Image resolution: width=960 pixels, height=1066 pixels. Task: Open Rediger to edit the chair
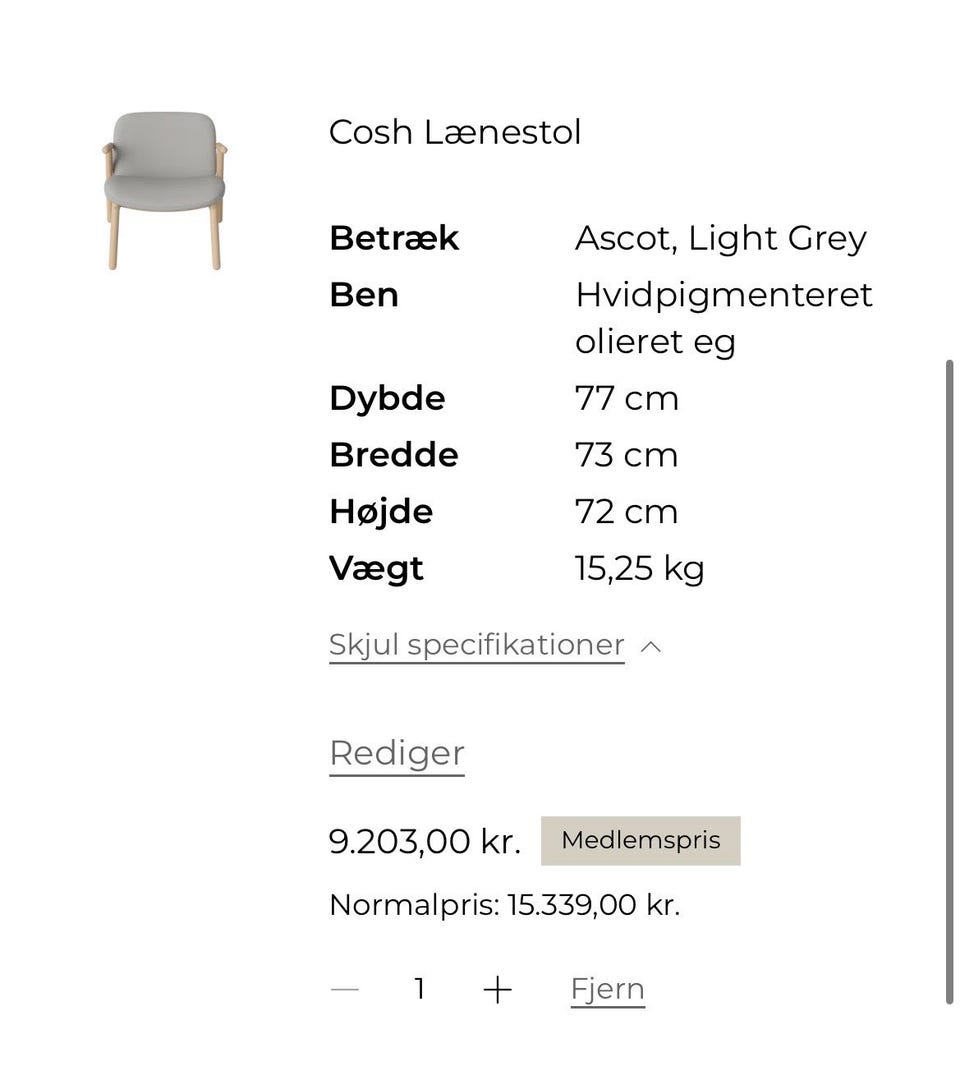pos(396,753)
